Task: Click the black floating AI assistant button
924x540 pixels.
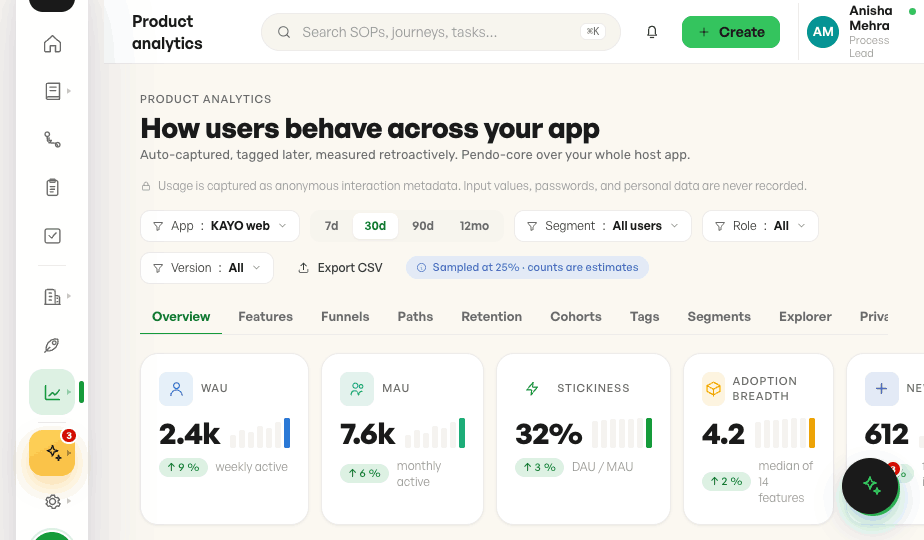Action: [x=870, y=486]
